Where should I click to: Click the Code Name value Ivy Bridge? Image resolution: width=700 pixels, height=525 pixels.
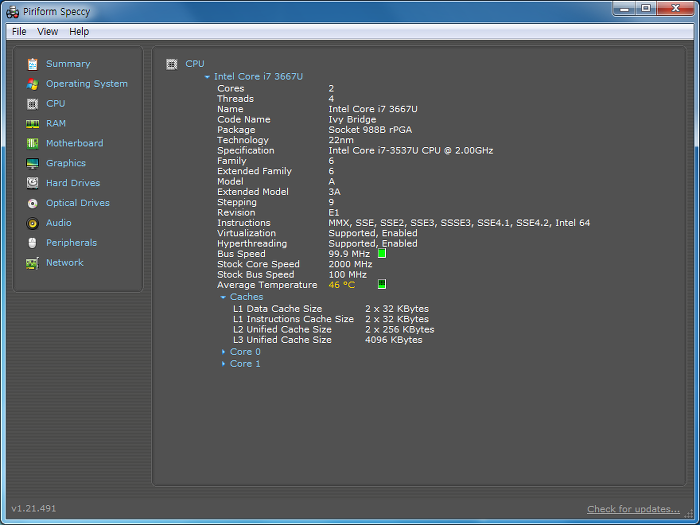(x=352, y=120)
